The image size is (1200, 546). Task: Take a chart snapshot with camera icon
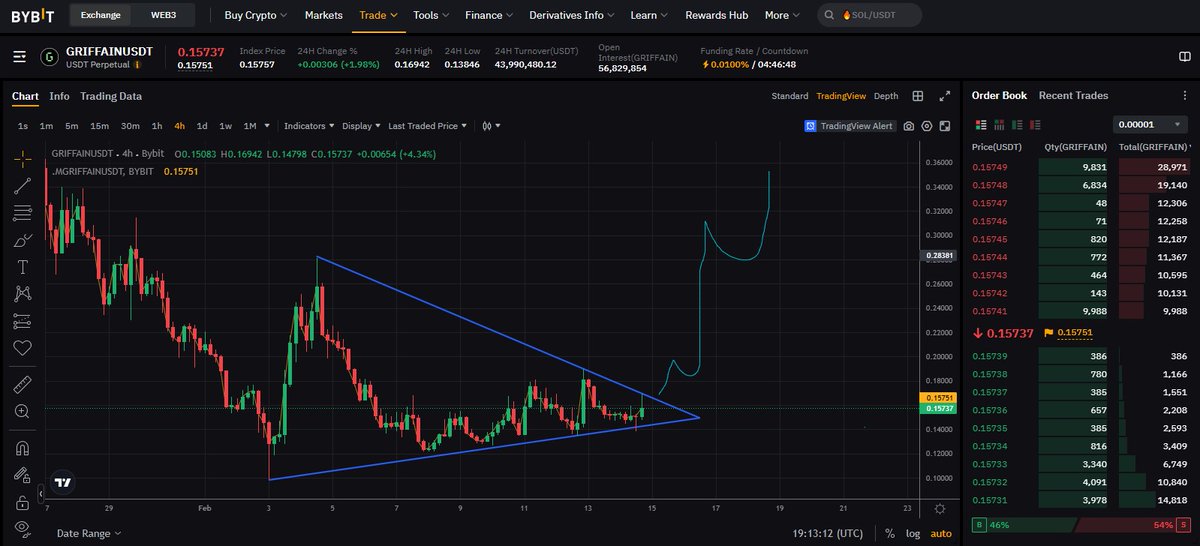[x=909, y=126]
